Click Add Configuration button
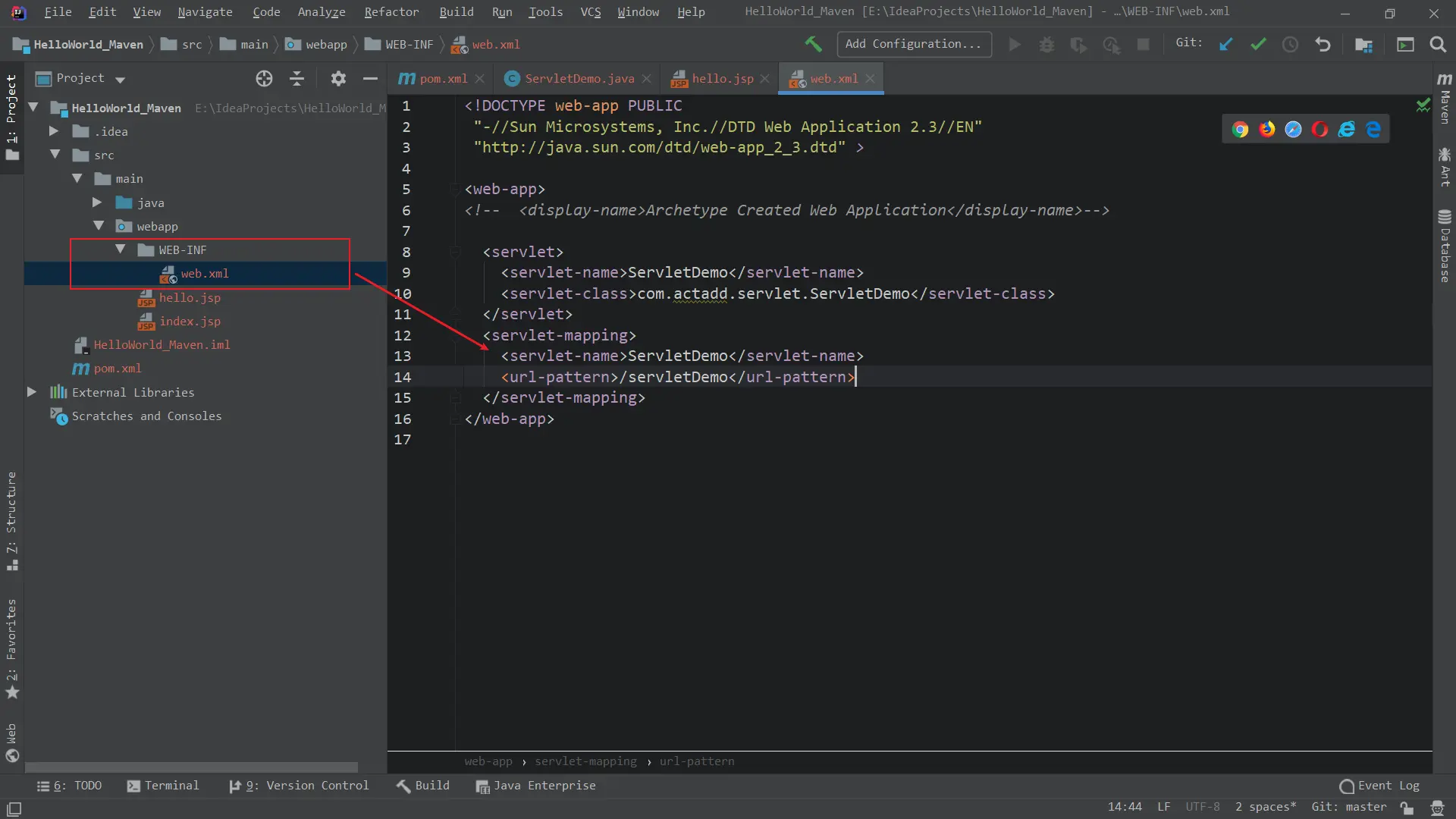The image size is (1456, 819). (914, 44)
